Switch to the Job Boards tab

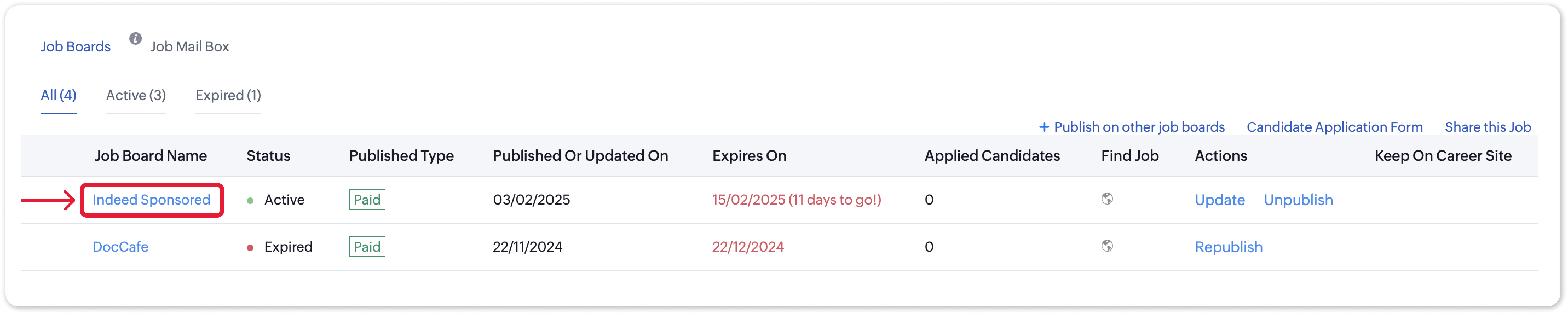pyautogui.click(x=76, y=47)
